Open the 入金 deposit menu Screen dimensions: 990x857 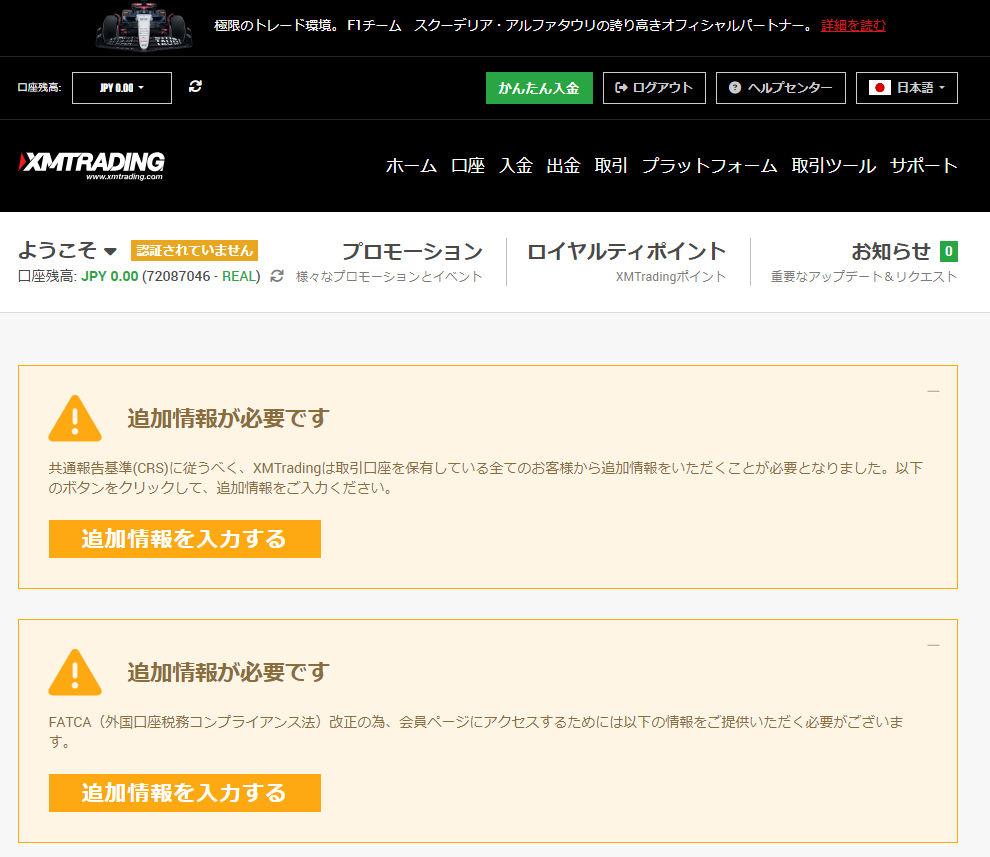(516, 165)
